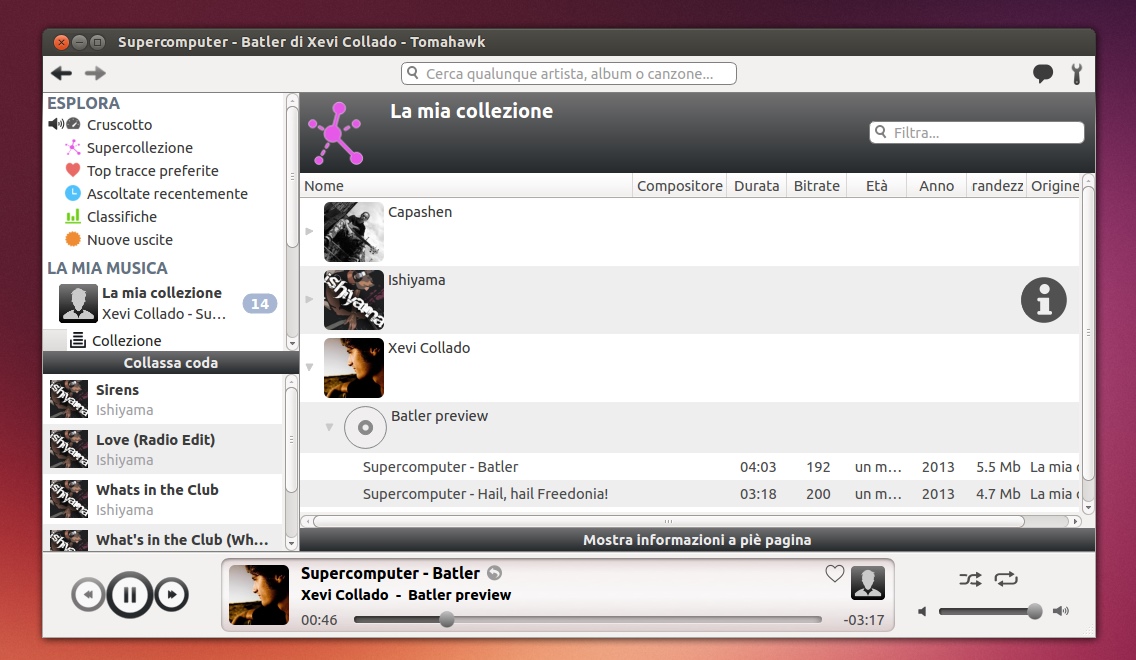Open Supercollezione in sidebar
This screenshot has width=1136, height=660.
click(140, 148)
